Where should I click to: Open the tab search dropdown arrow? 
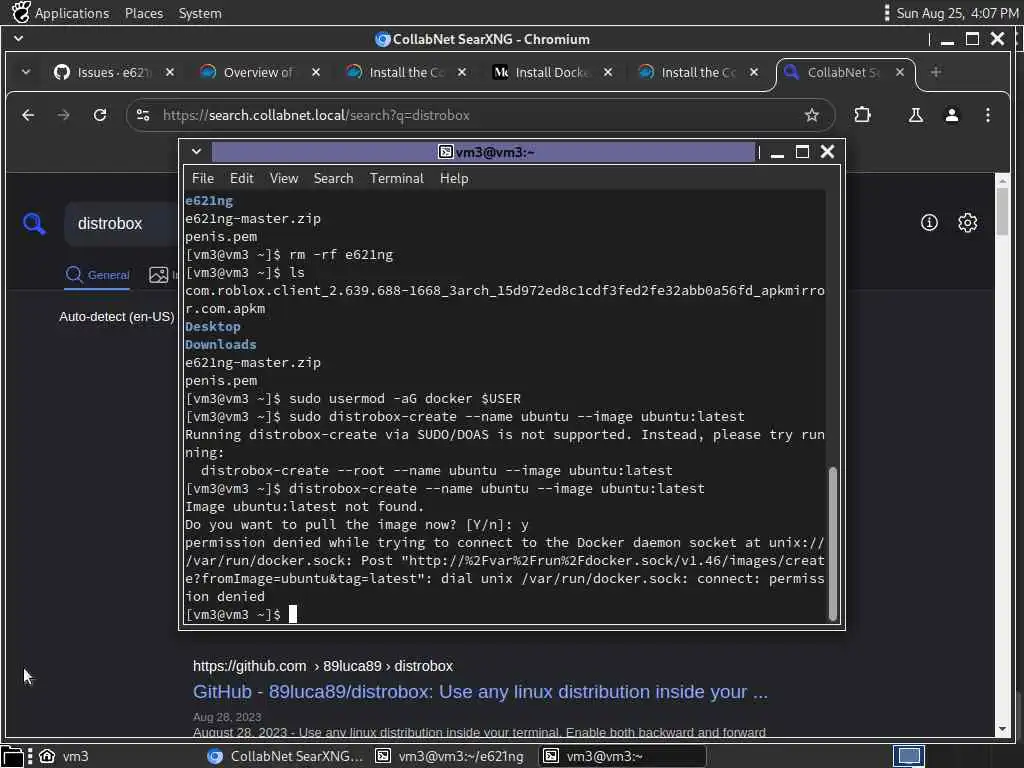(25, 72)
